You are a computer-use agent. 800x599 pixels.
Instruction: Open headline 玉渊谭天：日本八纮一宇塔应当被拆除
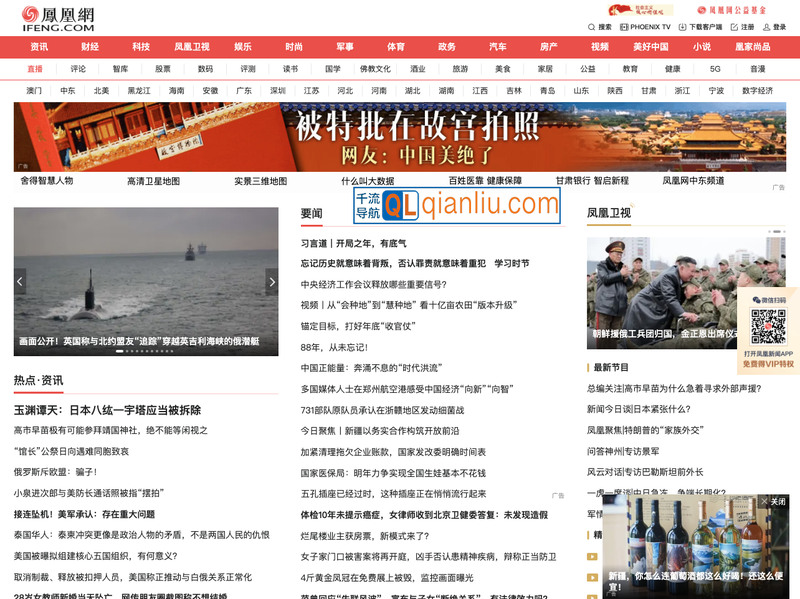(107, 410)
